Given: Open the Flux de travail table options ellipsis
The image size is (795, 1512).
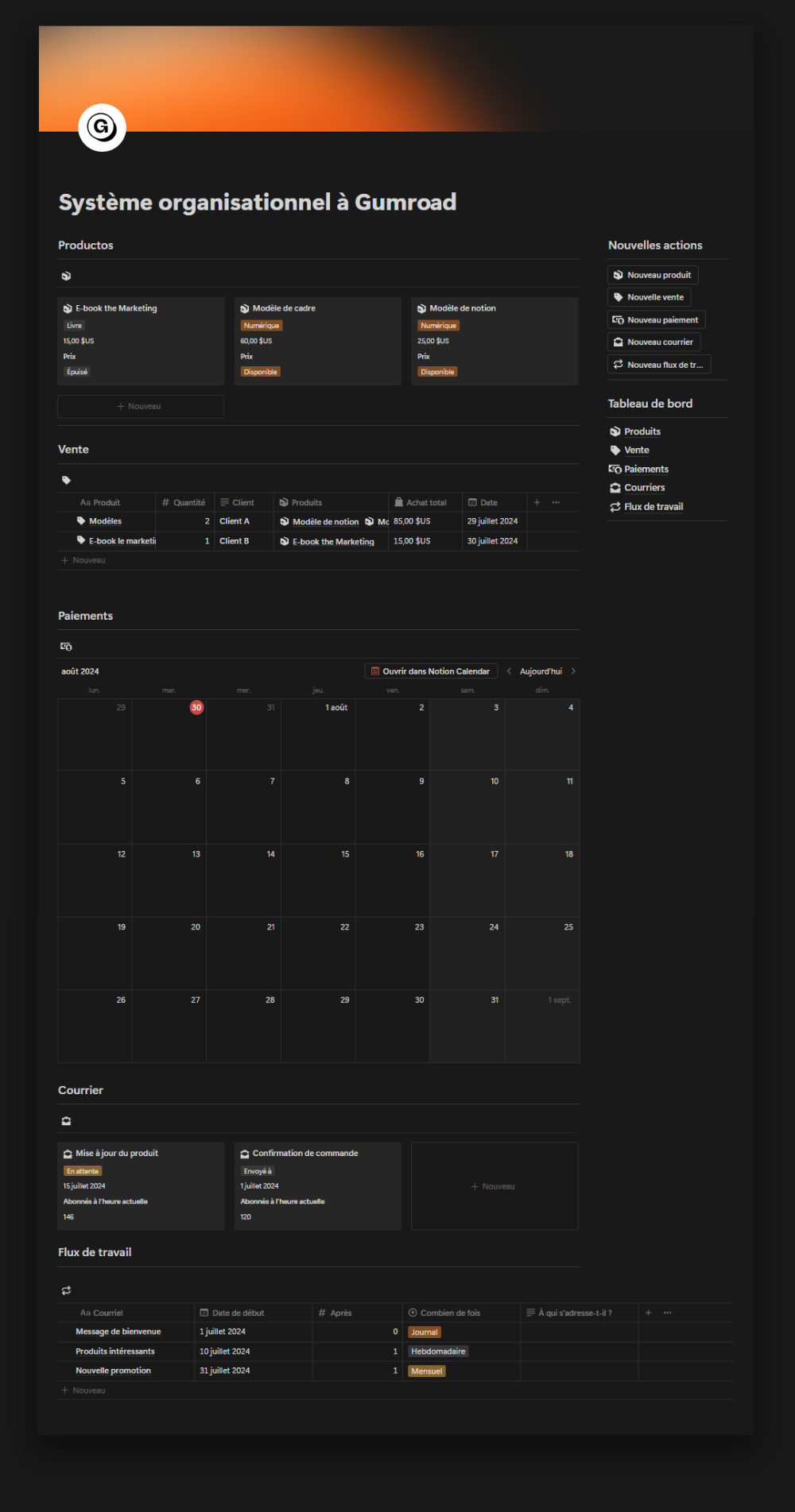Looking at the screenshot, I should (667, 1313).
